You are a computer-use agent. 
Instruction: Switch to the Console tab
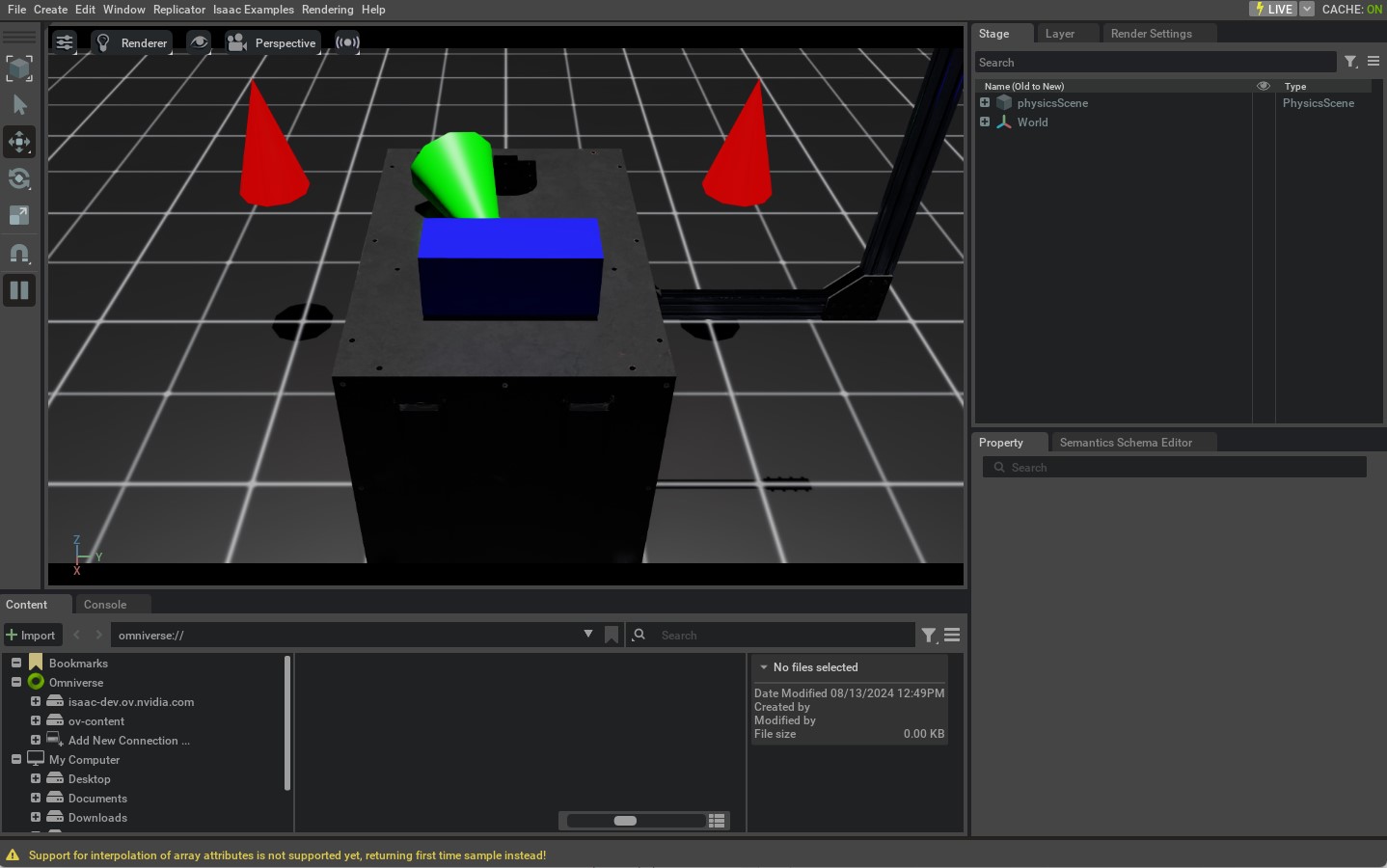pyautogui.click(x=105, y=605)
